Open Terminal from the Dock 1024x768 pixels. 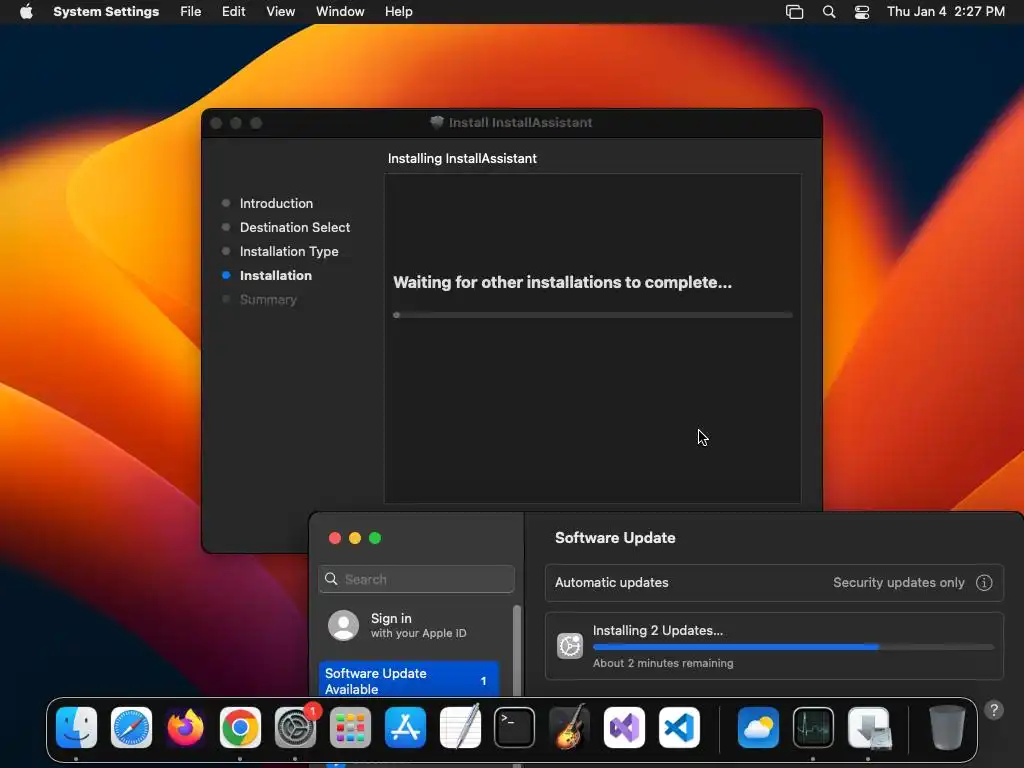pos(515,728)
